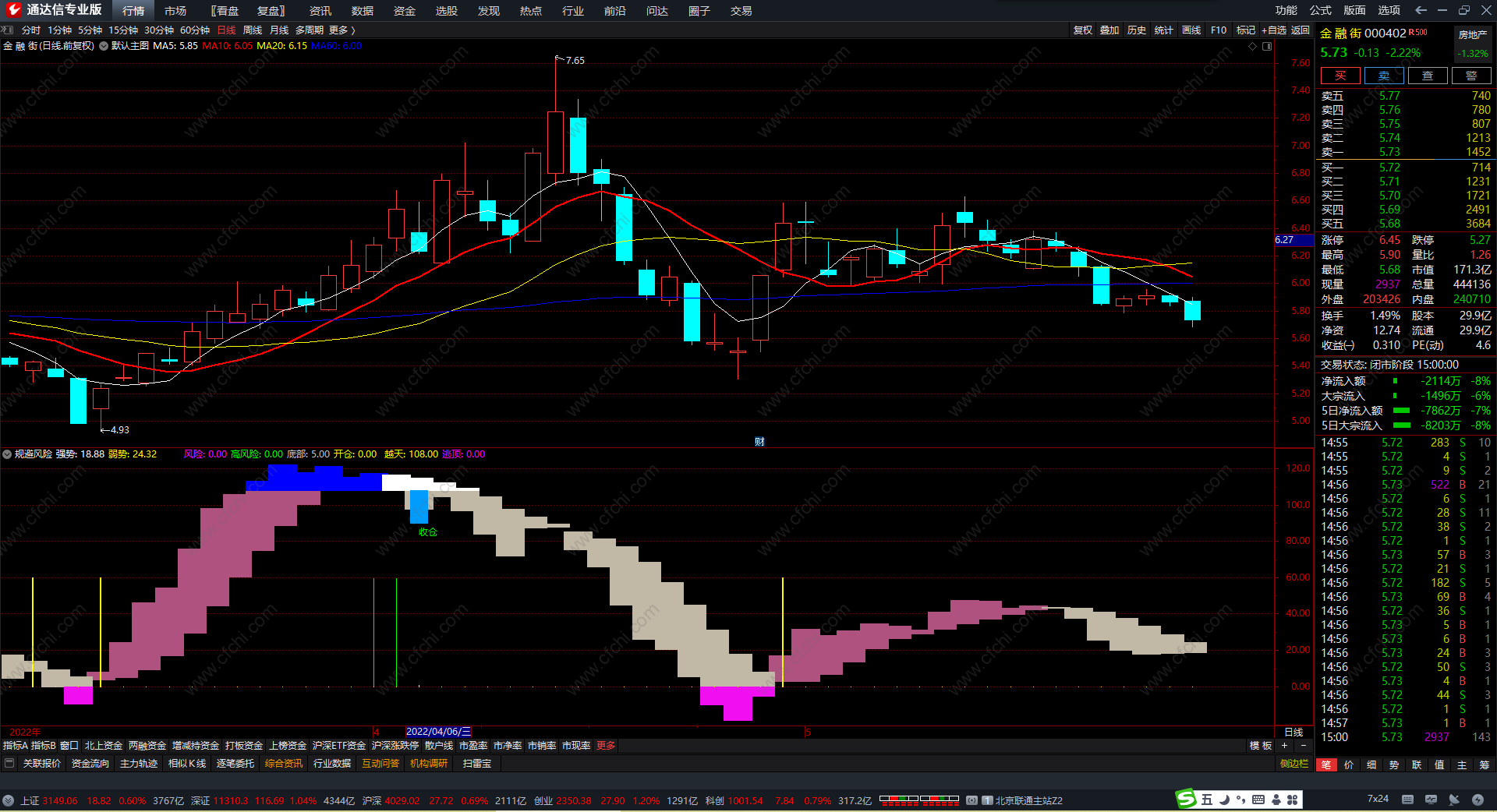The image size is (1497, 812).
Task: Click Sogou user account icon
Action: (x=1276, y=800)
